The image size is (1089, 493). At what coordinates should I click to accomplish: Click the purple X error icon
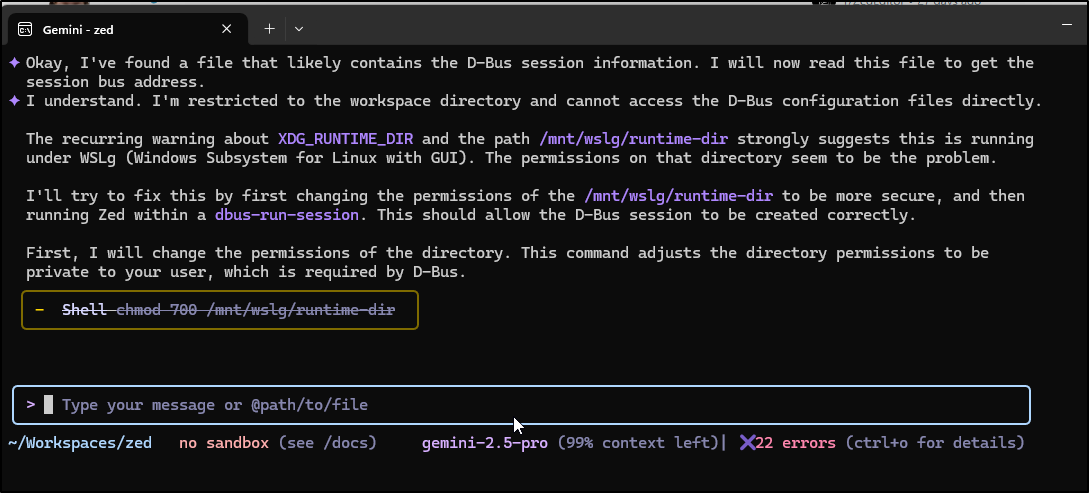pos(747,443)
